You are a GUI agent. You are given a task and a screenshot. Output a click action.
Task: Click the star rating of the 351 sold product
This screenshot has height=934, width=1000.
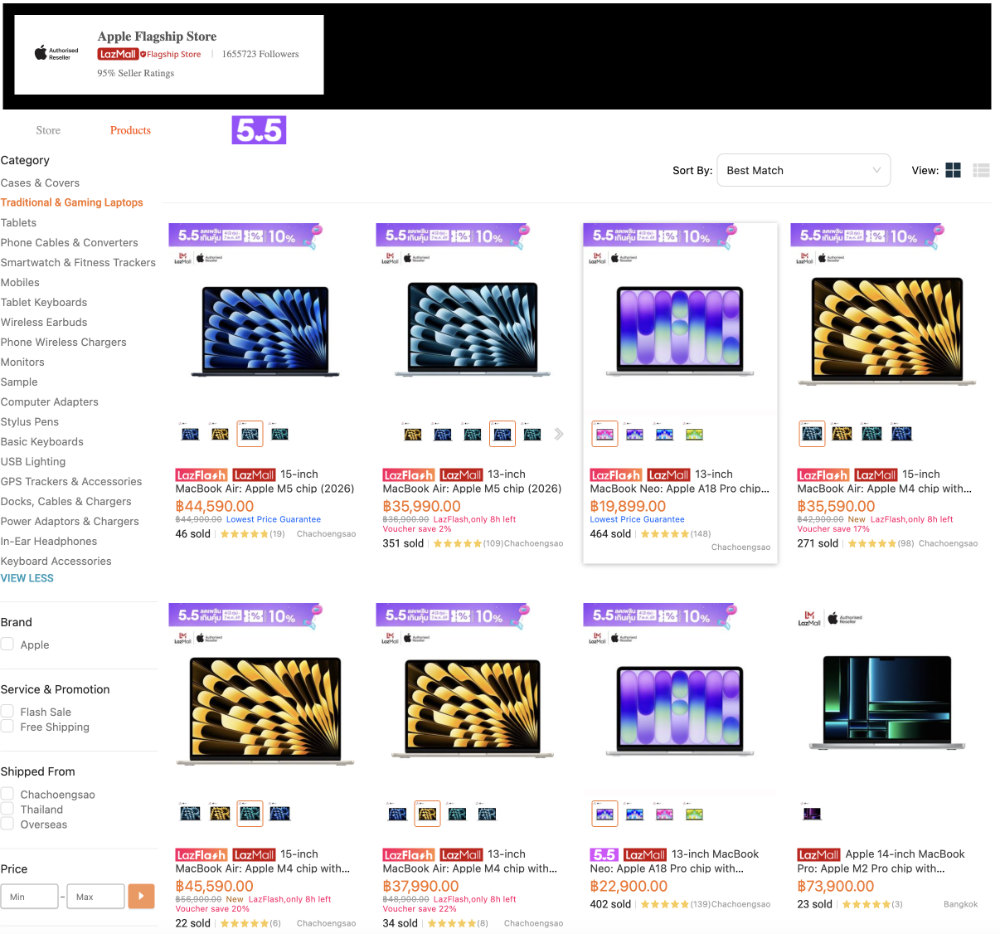click(457, 543)
